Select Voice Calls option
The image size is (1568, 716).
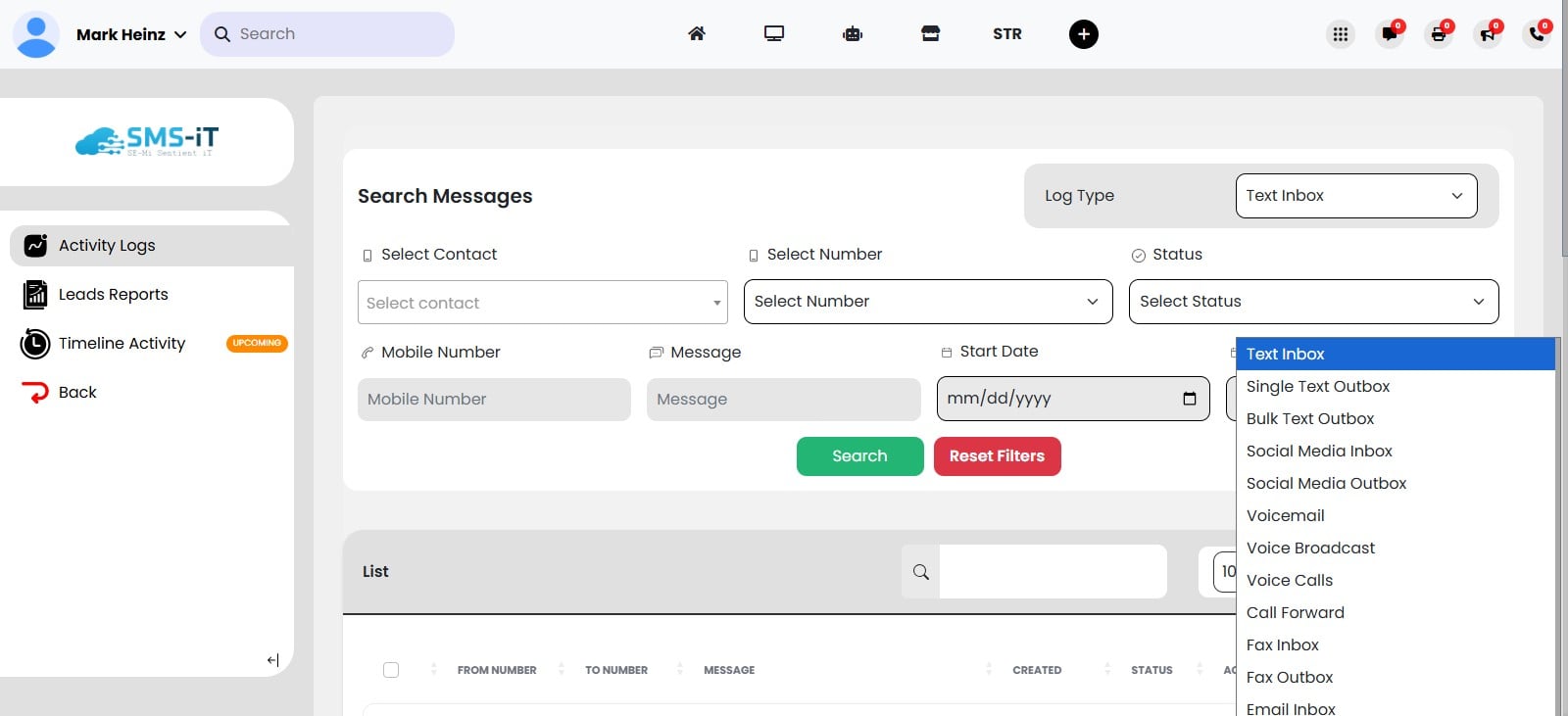click(x=1396, y=581)
